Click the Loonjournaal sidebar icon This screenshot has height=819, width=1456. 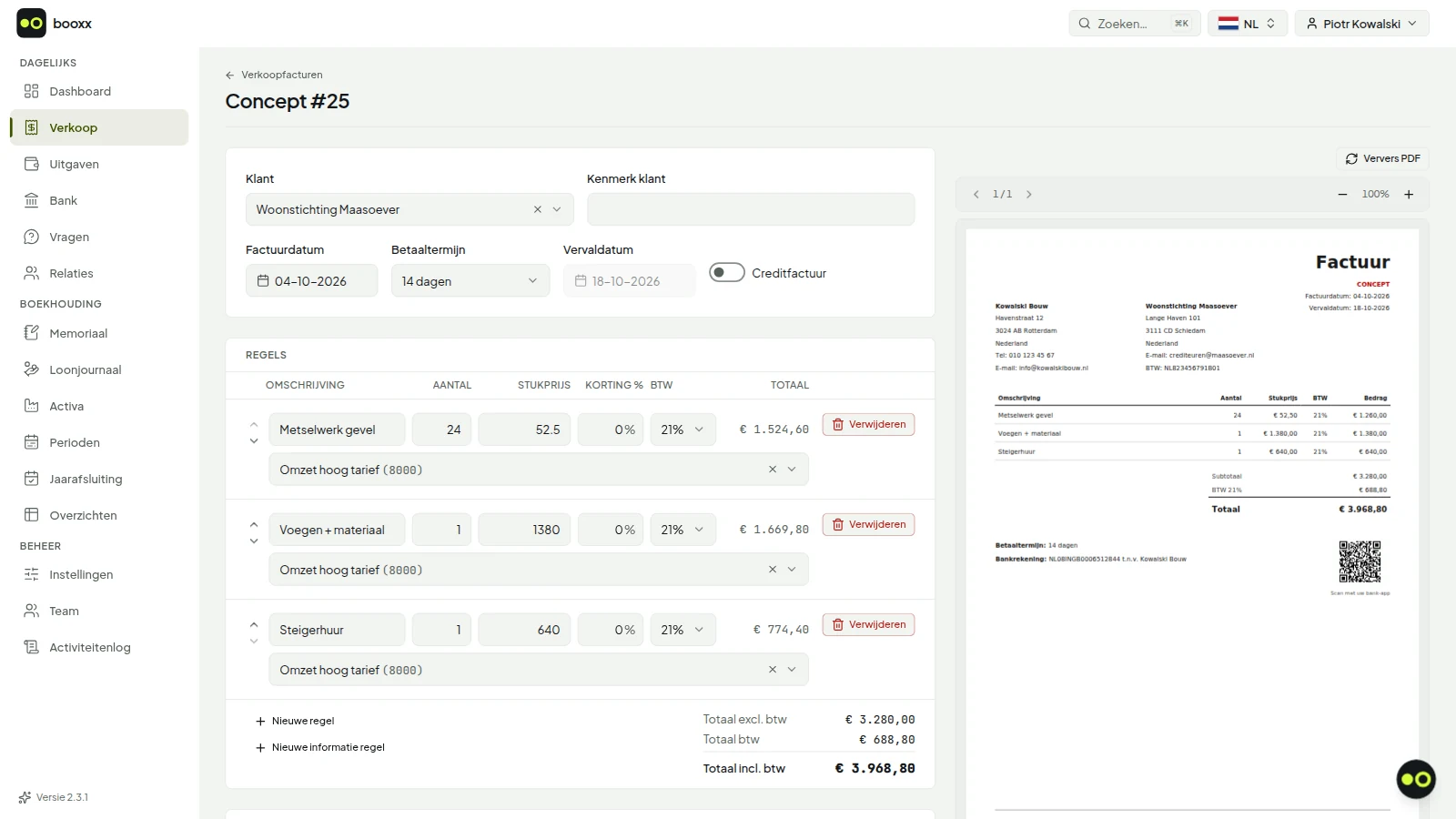[32, 369]
